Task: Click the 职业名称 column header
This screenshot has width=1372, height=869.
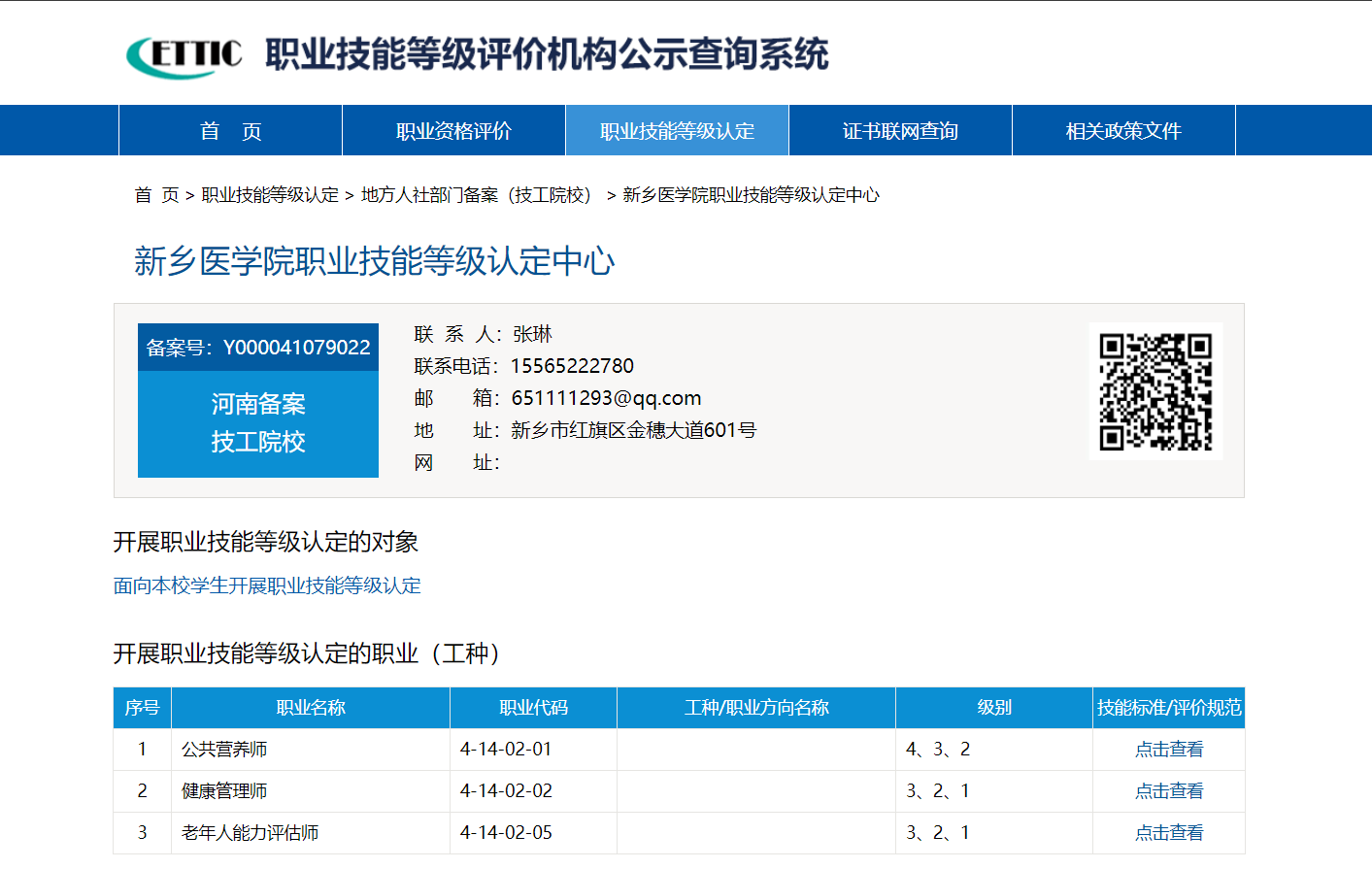Action: [311, 708]
